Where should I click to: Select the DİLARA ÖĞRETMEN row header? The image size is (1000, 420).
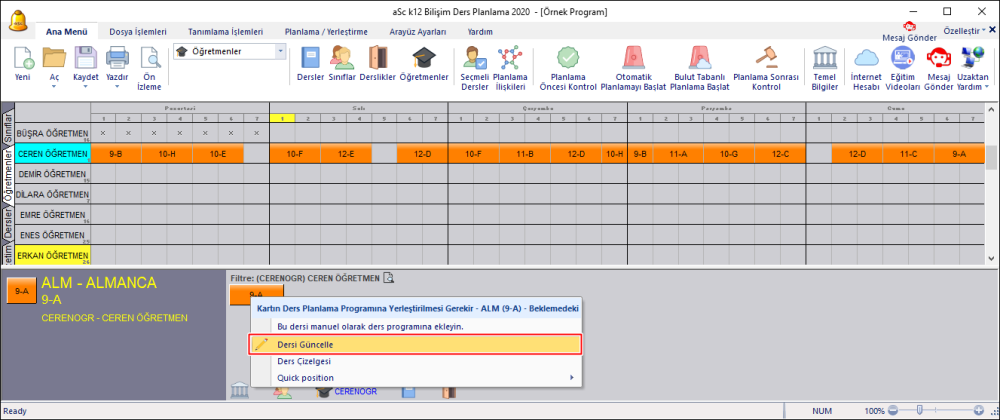pyautogui.click(x=52, y=194)
